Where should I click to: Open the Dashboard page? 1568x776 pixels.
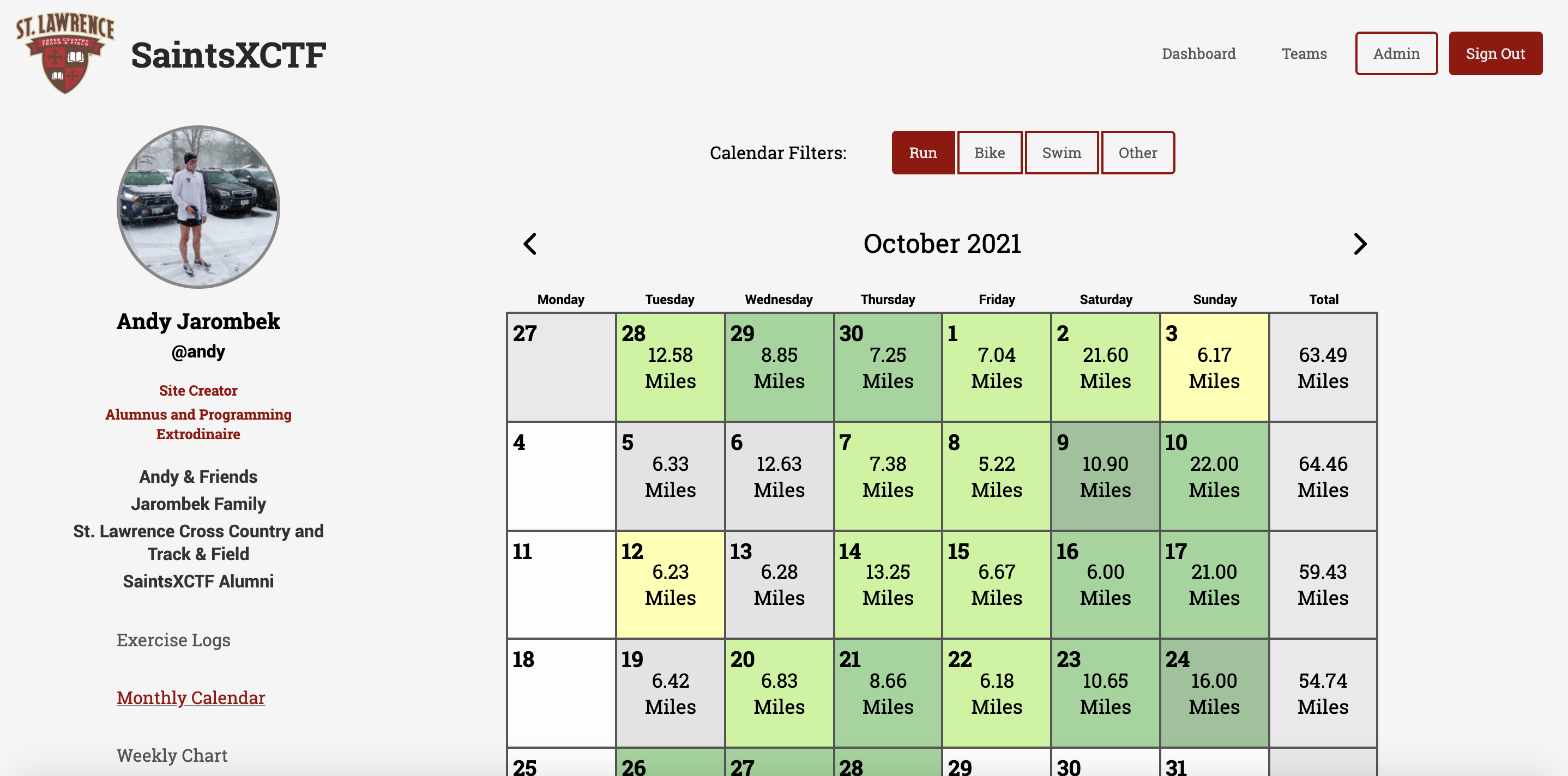click(x=1198, y=53)
